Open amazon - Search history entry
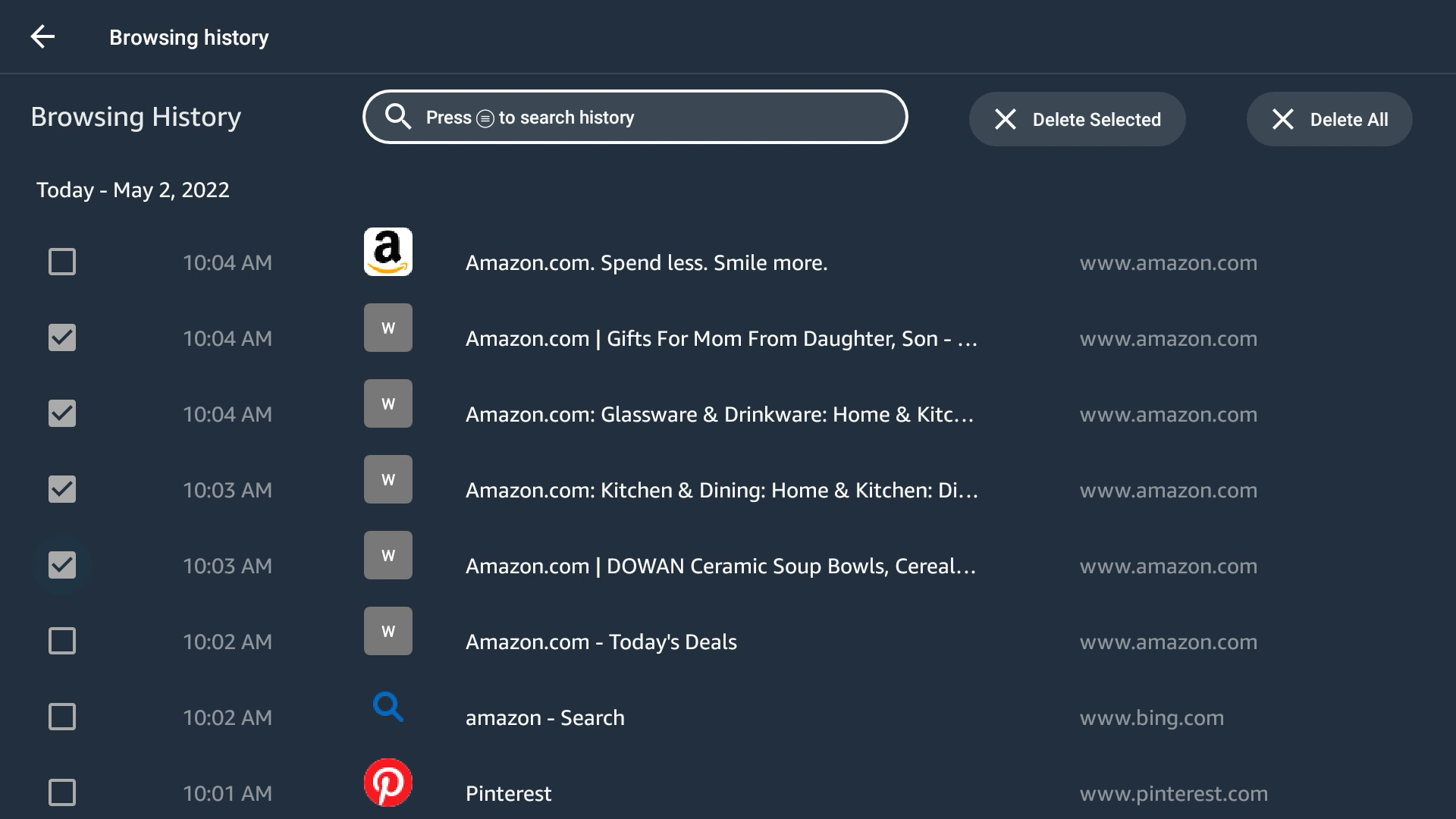Image resolution: width=1456 pixels, height=819 pixels. coord(545,717)
